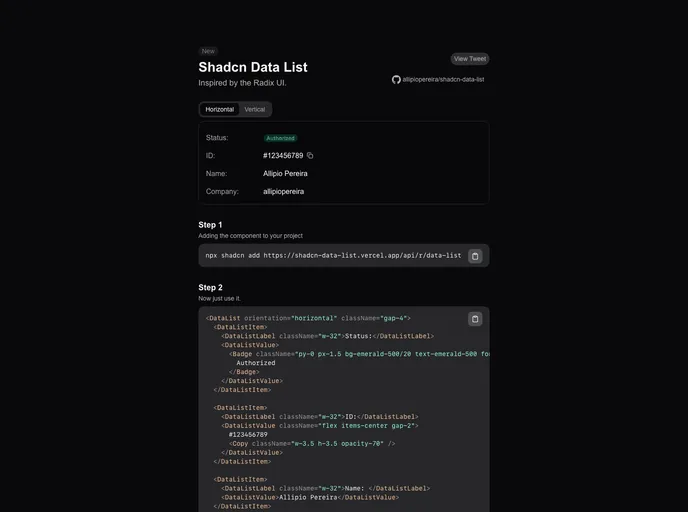Click the '#123456789' line in code block

248,435
